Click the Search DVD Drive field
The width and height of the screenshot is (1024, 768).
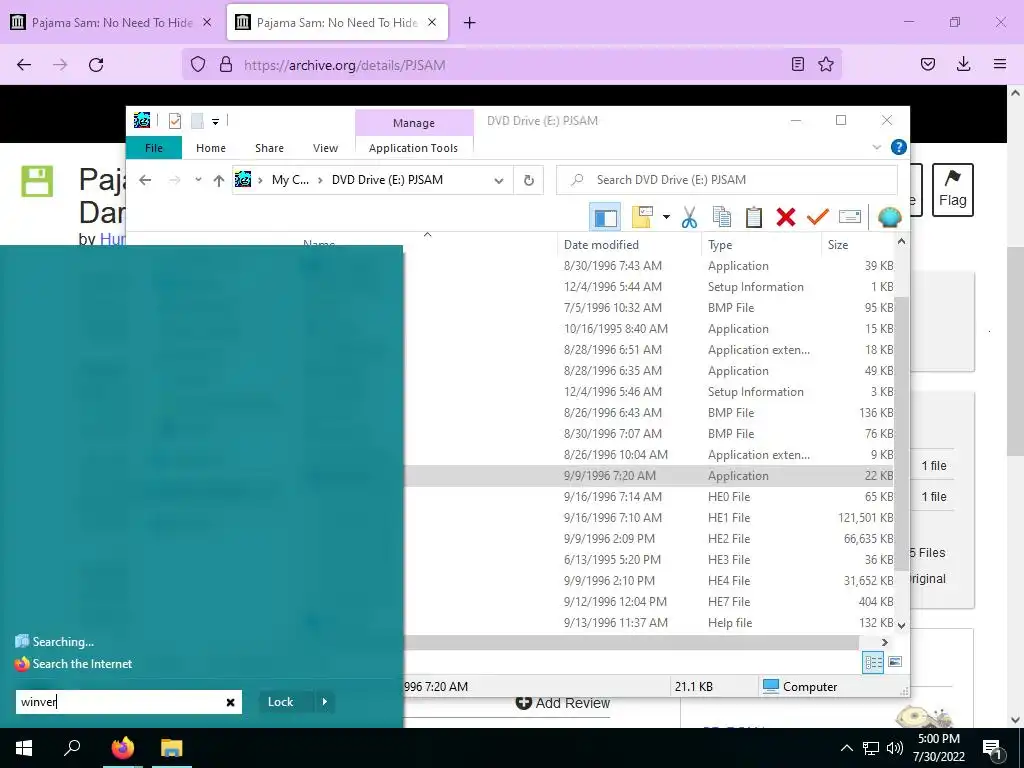727,180
